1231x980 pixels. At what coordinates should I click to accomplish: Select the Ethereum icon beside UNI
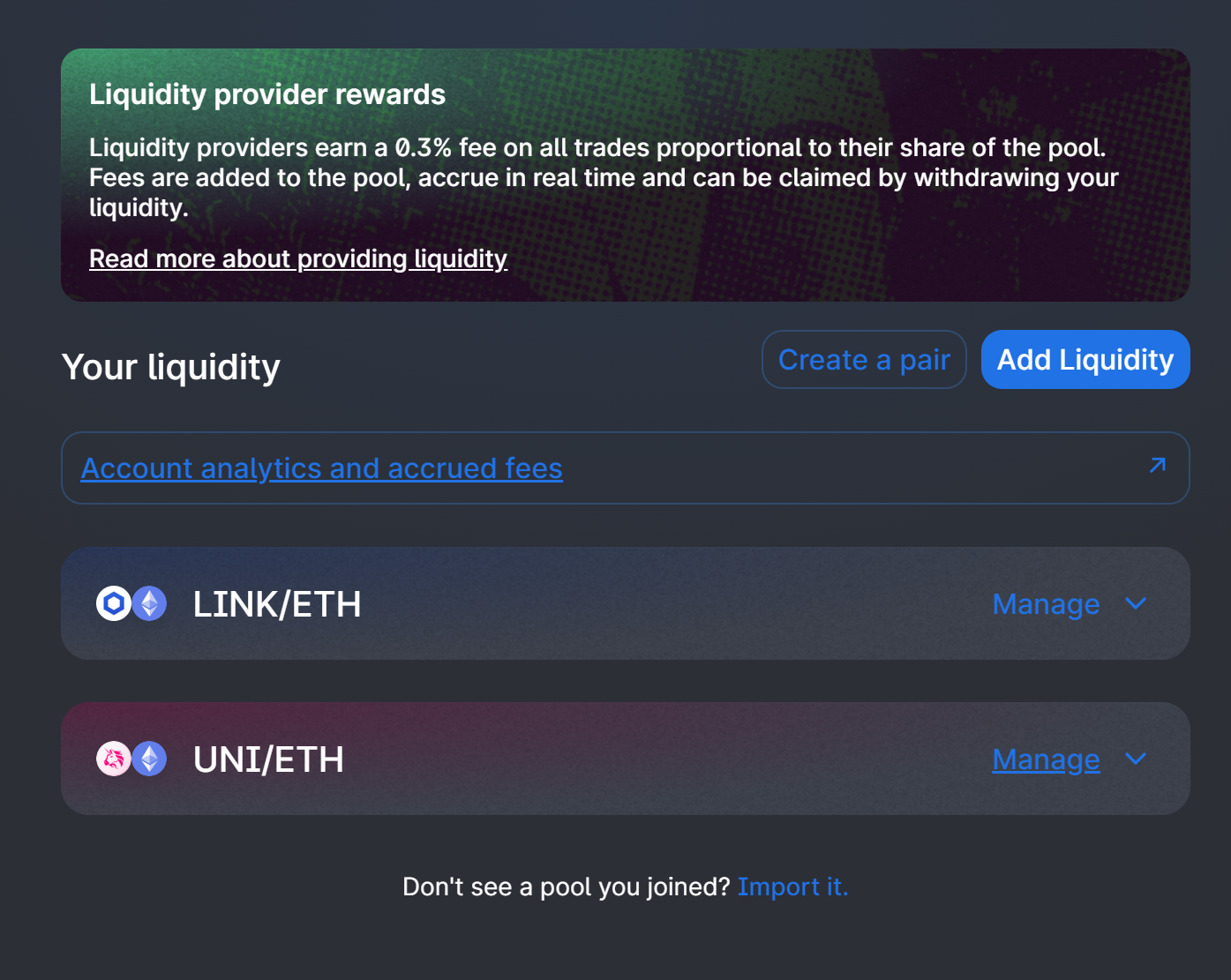click(148, 759)
